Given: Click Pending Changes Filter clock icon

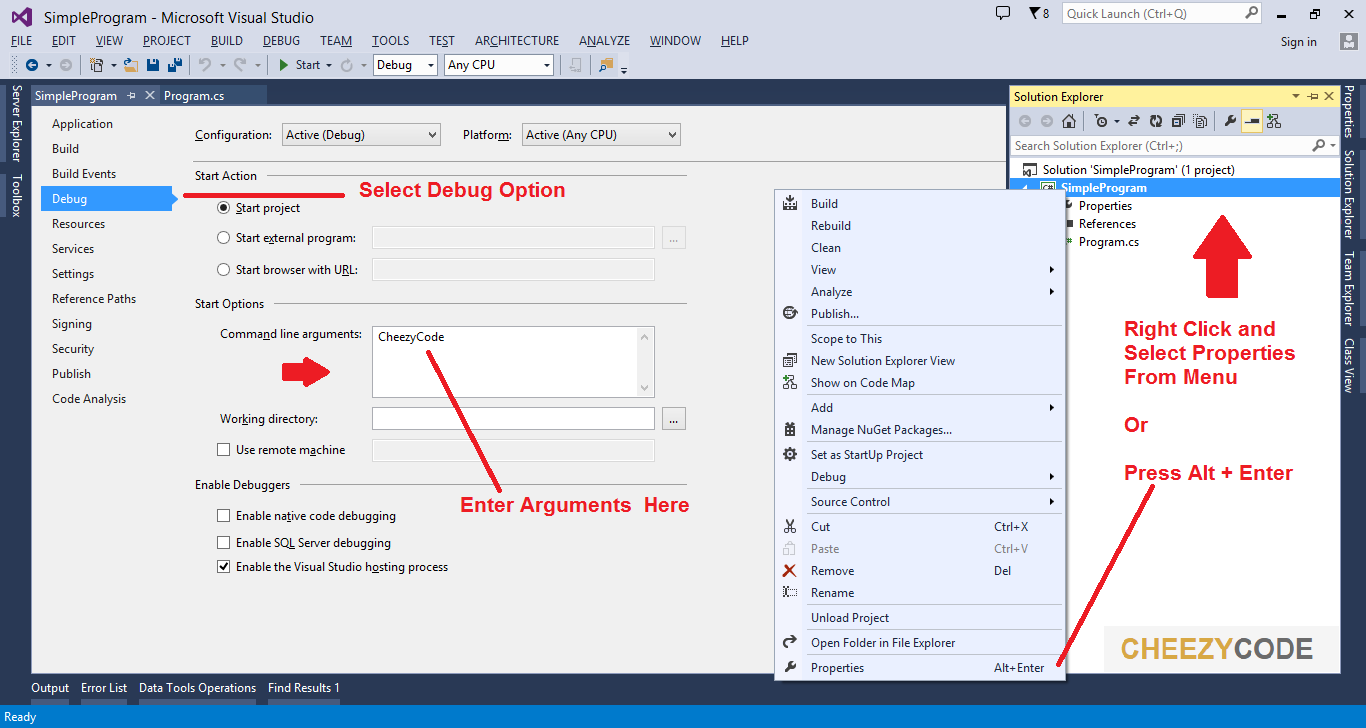Looking at the screenshot, I should [1101, 121].
